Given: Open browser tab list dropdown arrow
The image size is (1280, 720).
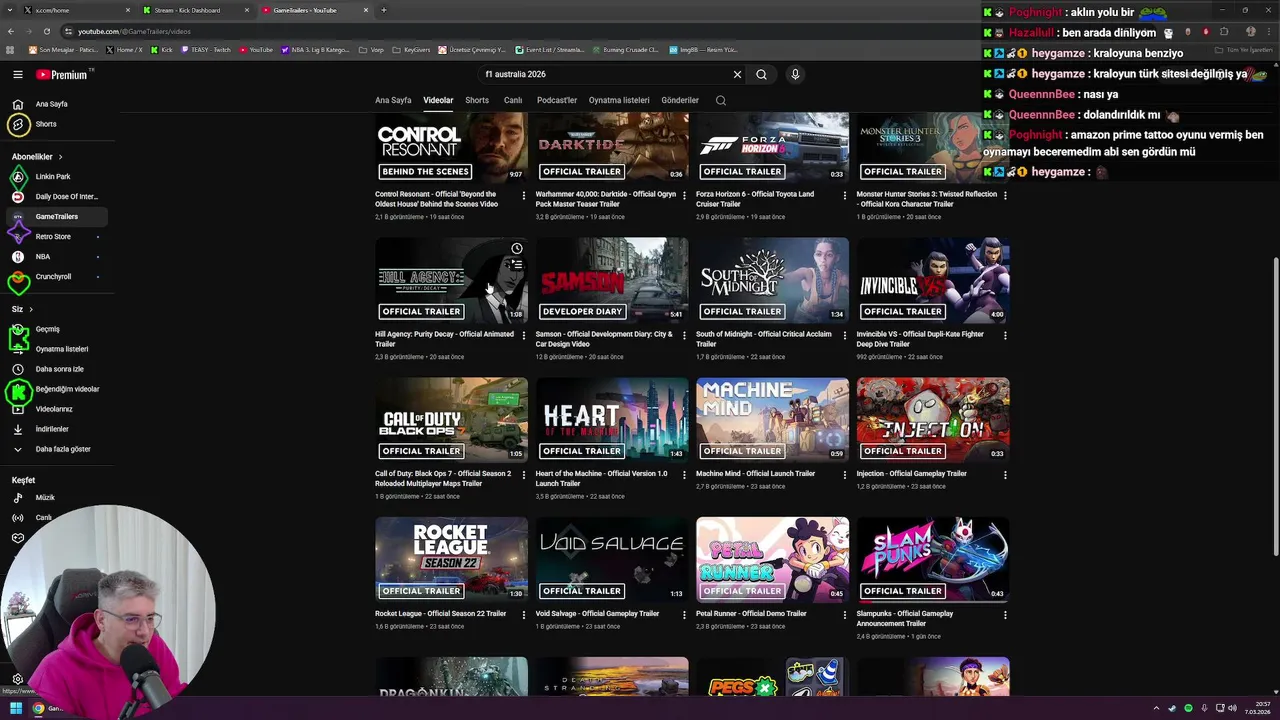Looking at the screenshot, I should [10, 10].
